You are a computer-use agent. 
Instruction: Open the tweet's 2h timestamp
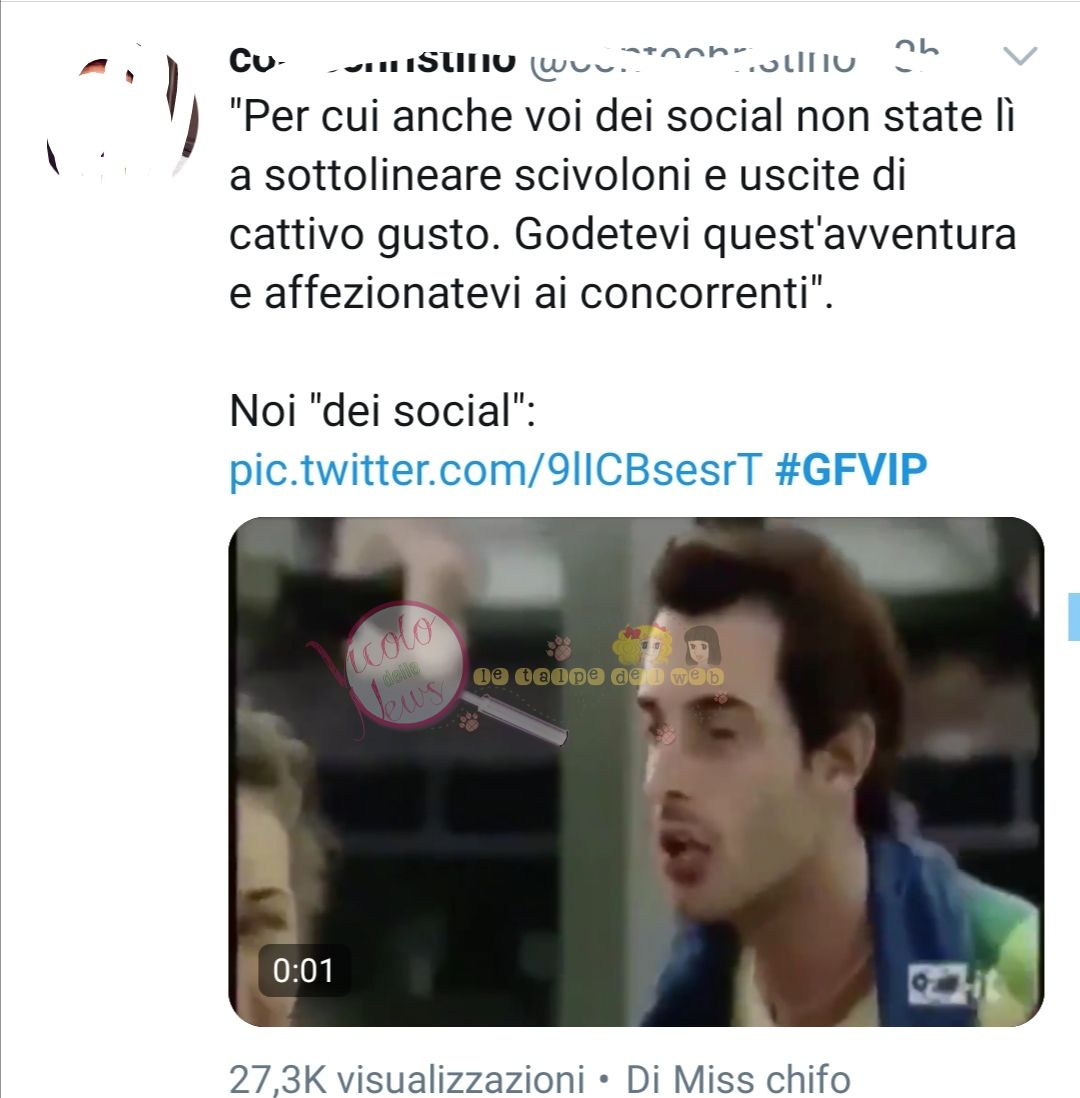(916, 55)
